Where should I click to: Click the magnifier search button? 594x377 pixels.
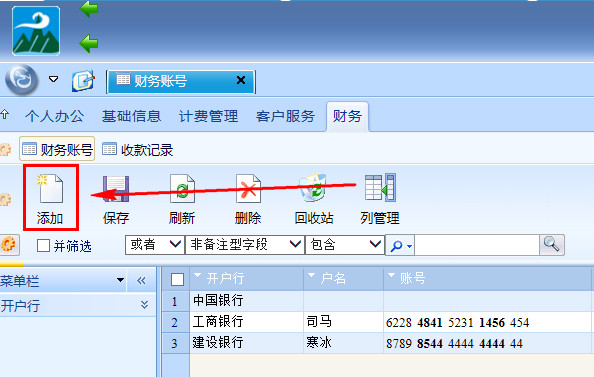552,244
